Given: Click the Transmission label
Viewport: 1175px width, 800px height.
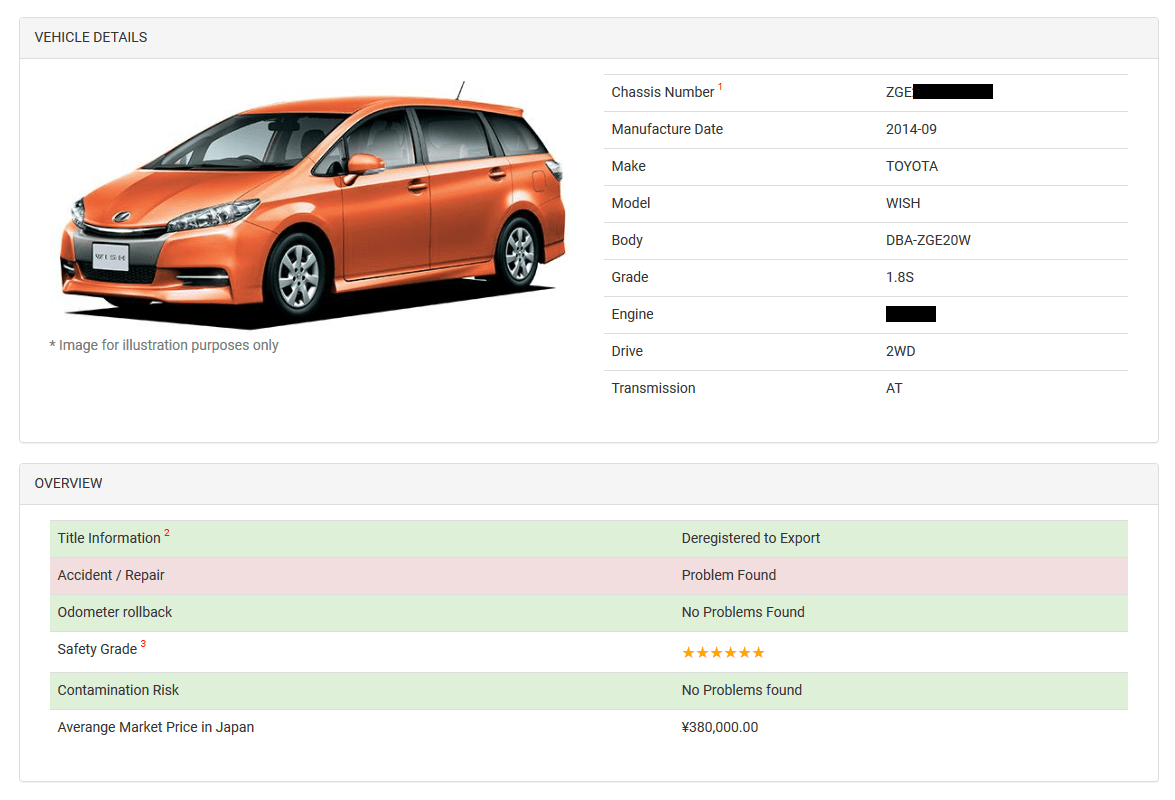Looking at the screenshot, I should [x=653, y=388].
